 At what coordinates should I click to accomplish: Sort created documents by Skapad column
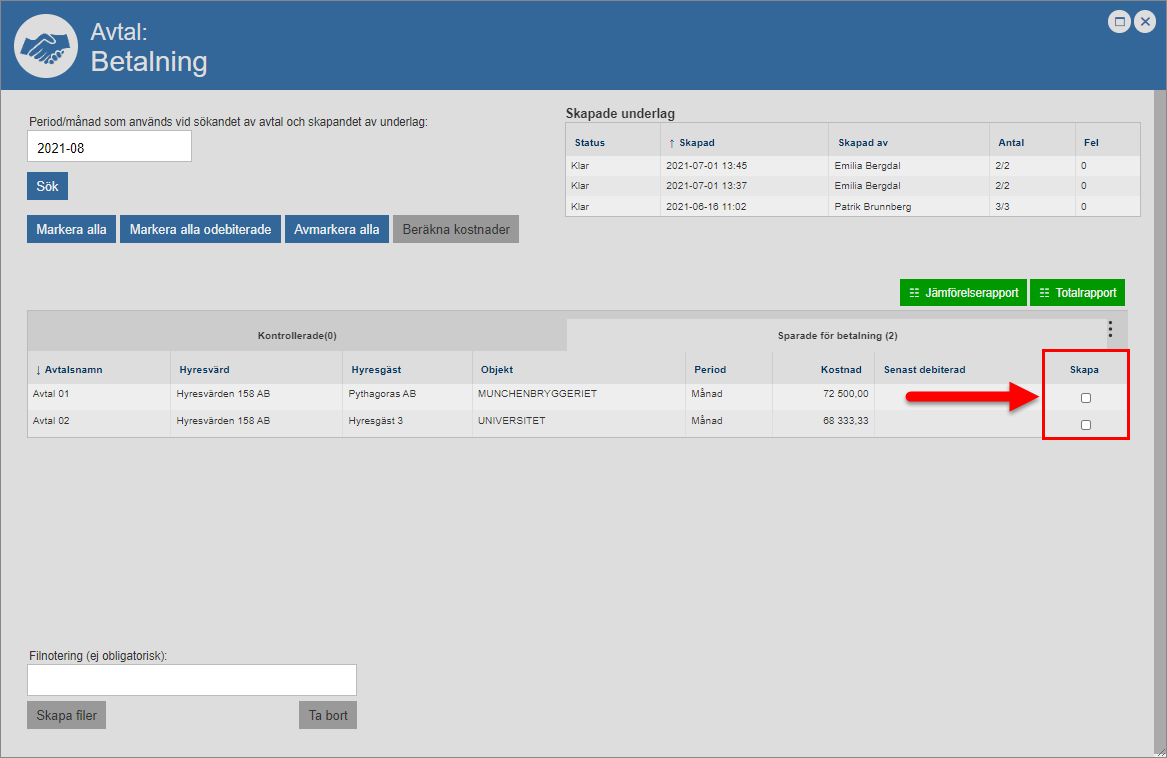coord(696,143)
